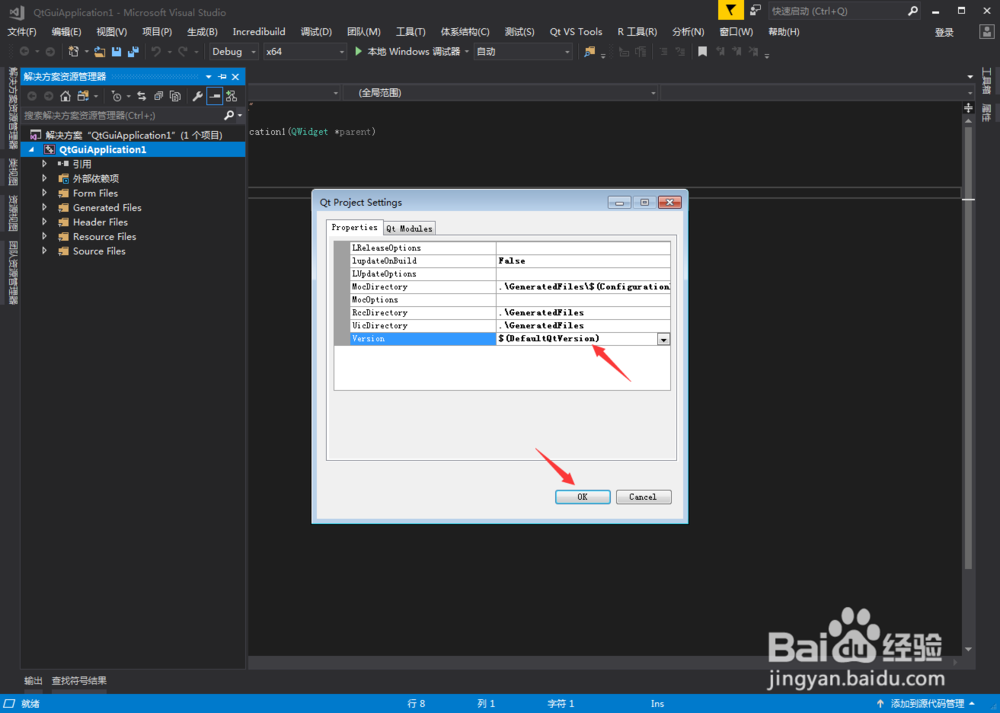Click the Open File folder icon
This screenshot has width=1000, height=713.
pyautogui.click(x=99, y=52)
